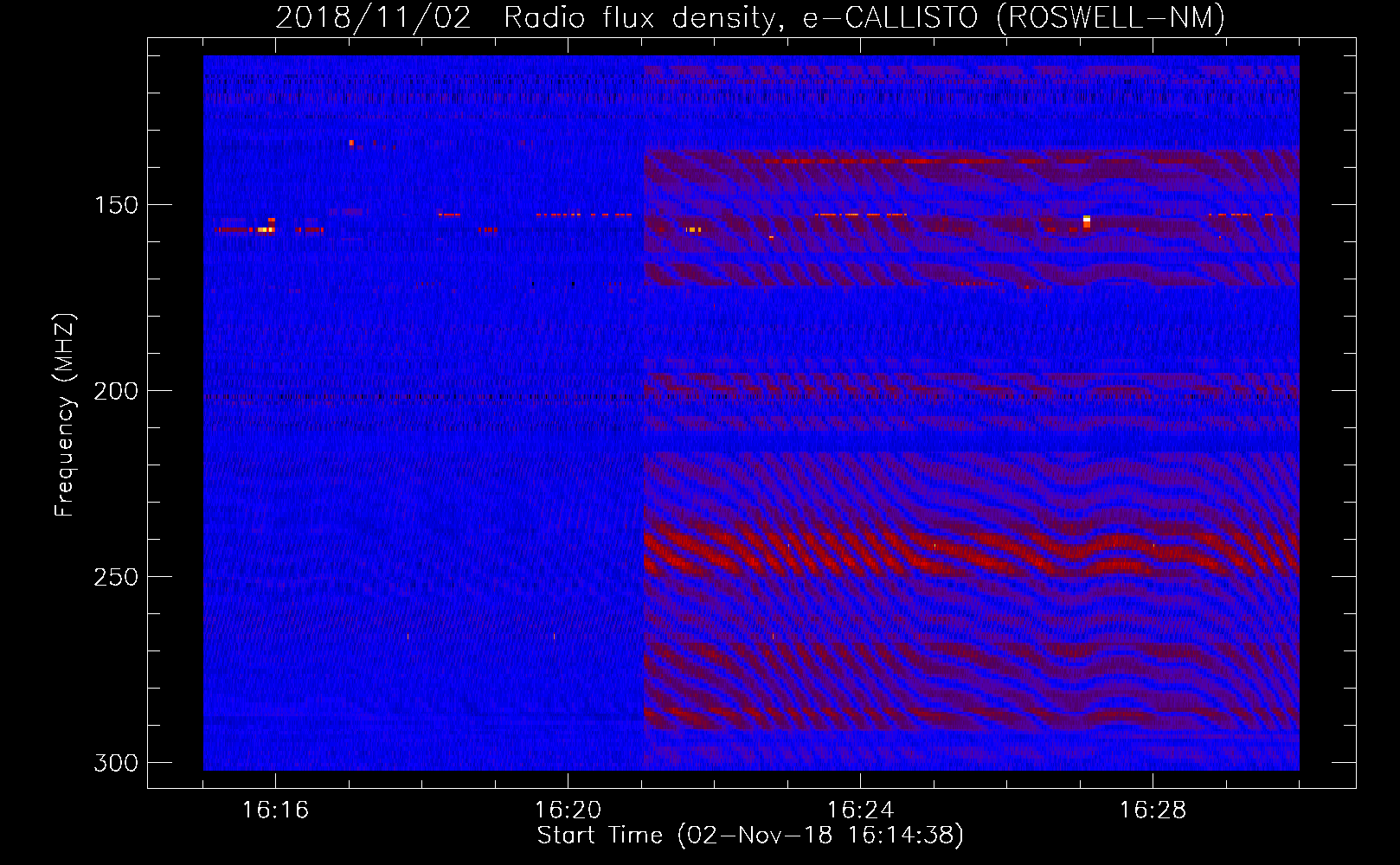
Task: Click the 16:24 time tick label
Action: (x=860, y=811)
